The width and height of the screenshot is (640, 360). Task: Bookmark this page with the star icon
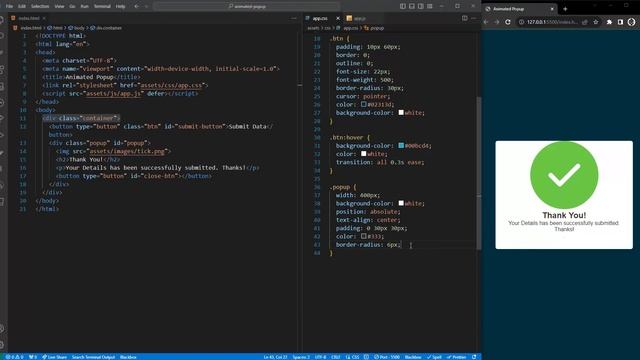pos(596,22)
